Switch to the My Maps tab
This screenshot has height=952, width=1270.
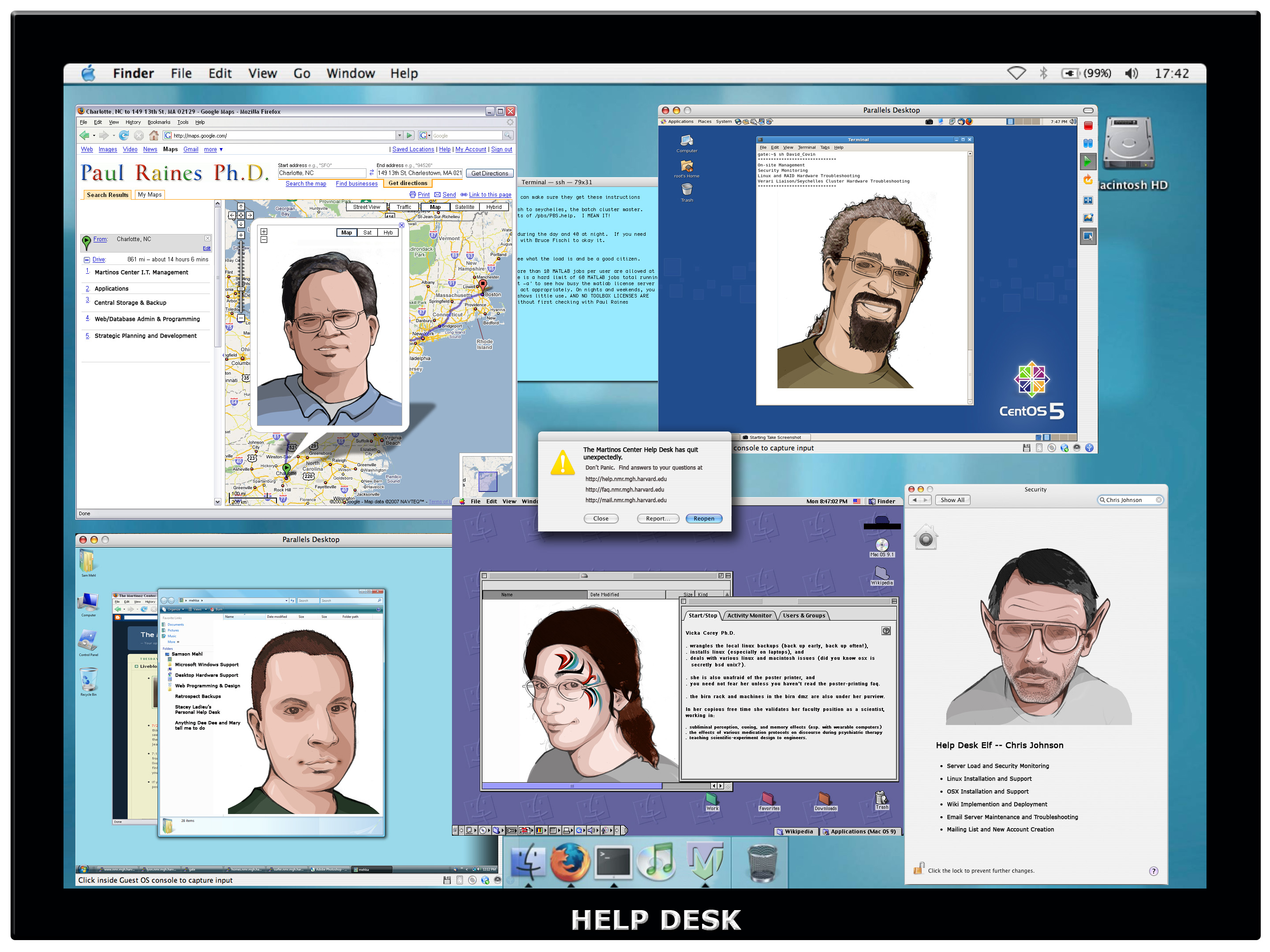point(149,194)
